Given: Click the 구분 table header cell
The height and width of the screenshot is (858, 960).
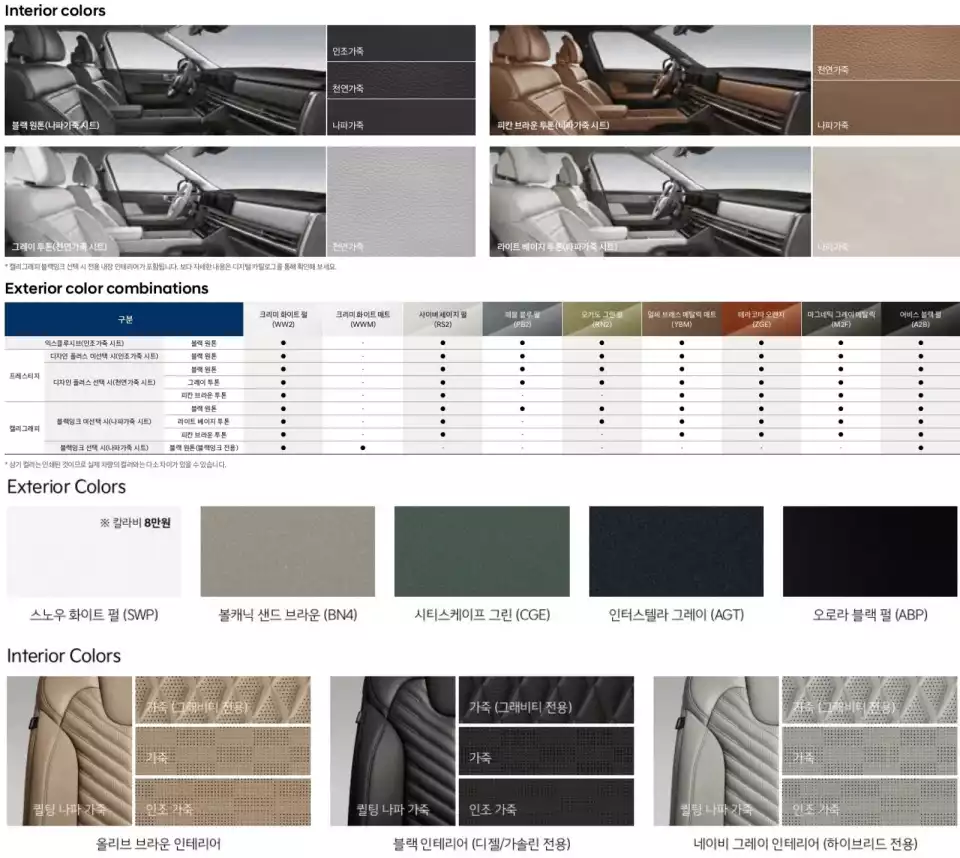Looking at the screenshot, I should pos(124,319).
